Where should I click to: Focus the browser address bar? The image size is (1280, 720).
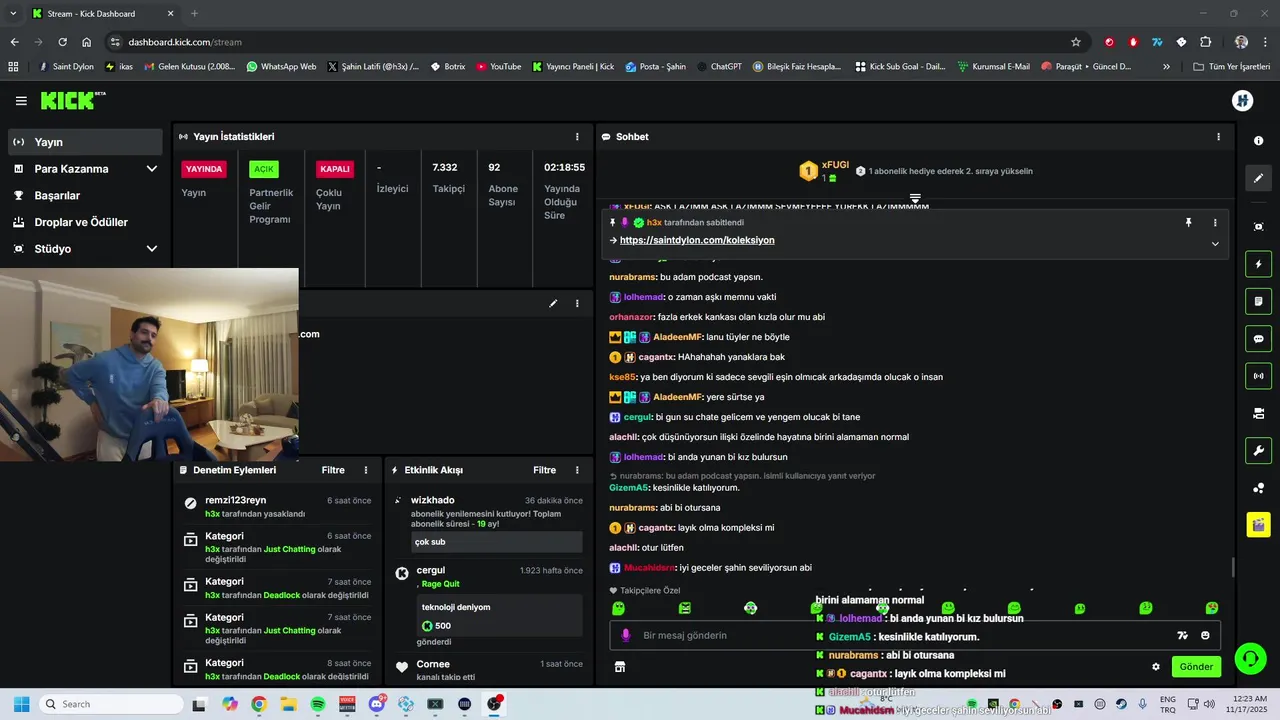pyautogui.click(x=590, y=42)
